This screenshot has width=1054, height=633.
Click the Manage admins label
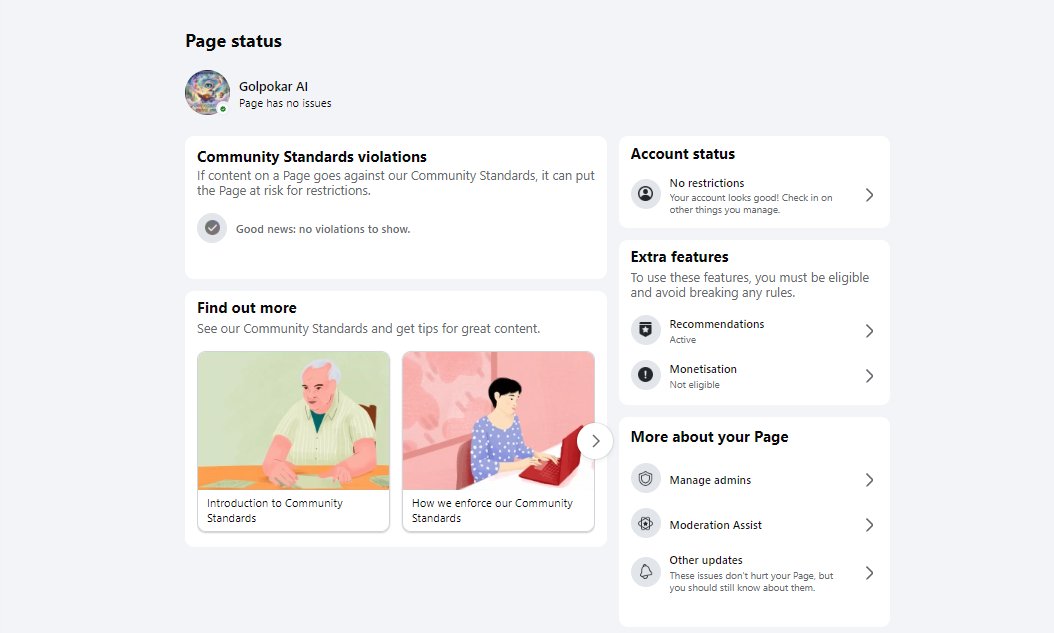pyautogui.click(x=710, y=480)
